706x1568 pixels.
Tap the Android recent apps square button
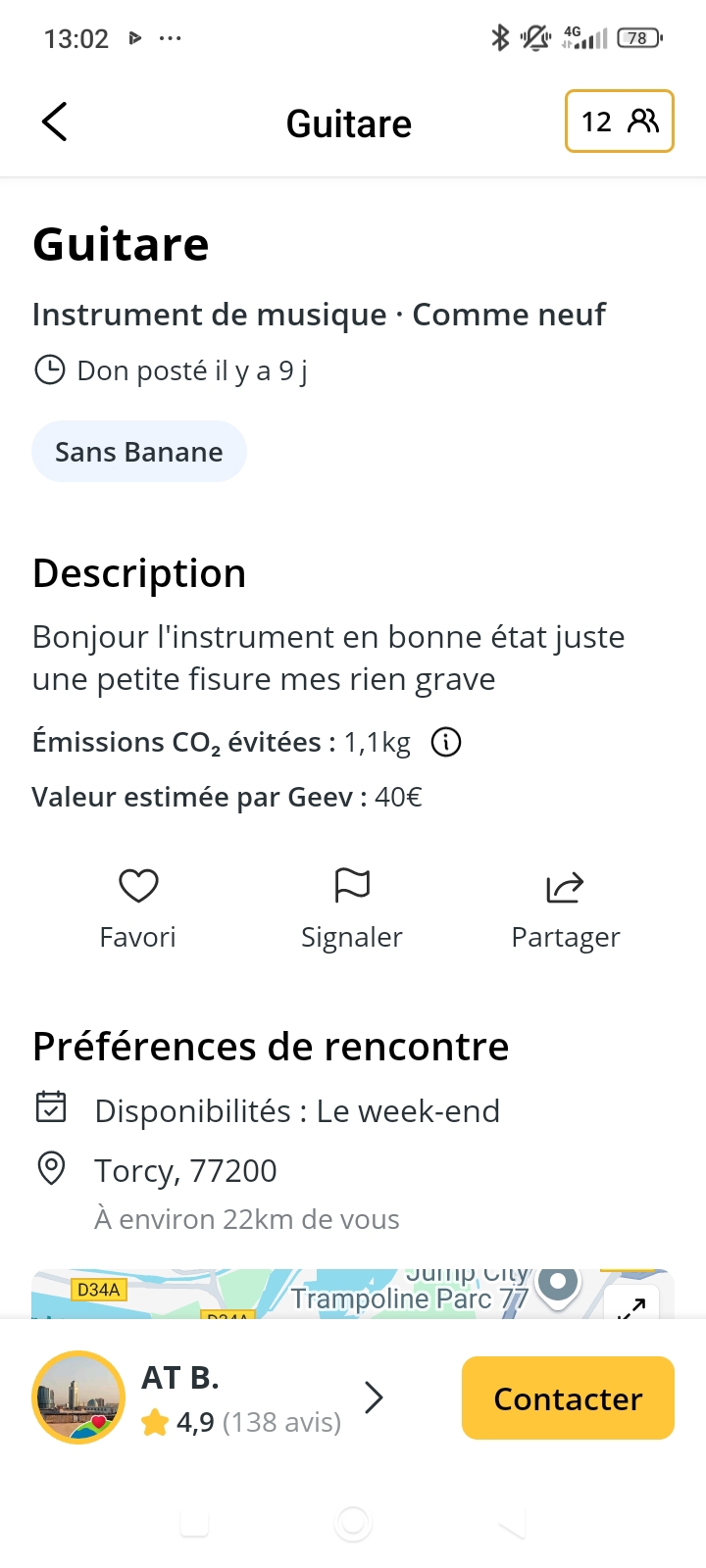(x=194, y=1523)
